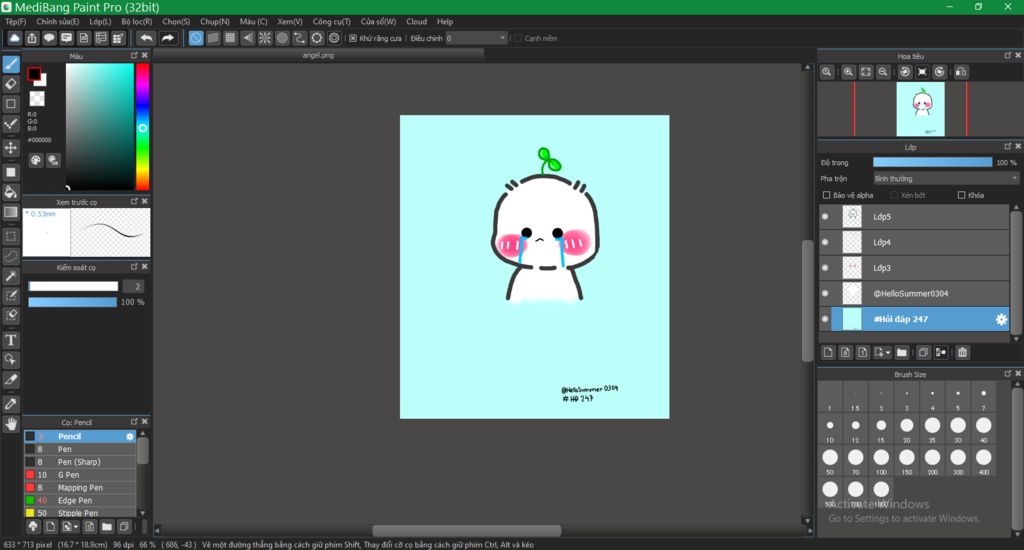The width and height of the screenshot is (1024, 550).
Task: Open the Bộ lọc(R) menu
Action: point(136,22)
